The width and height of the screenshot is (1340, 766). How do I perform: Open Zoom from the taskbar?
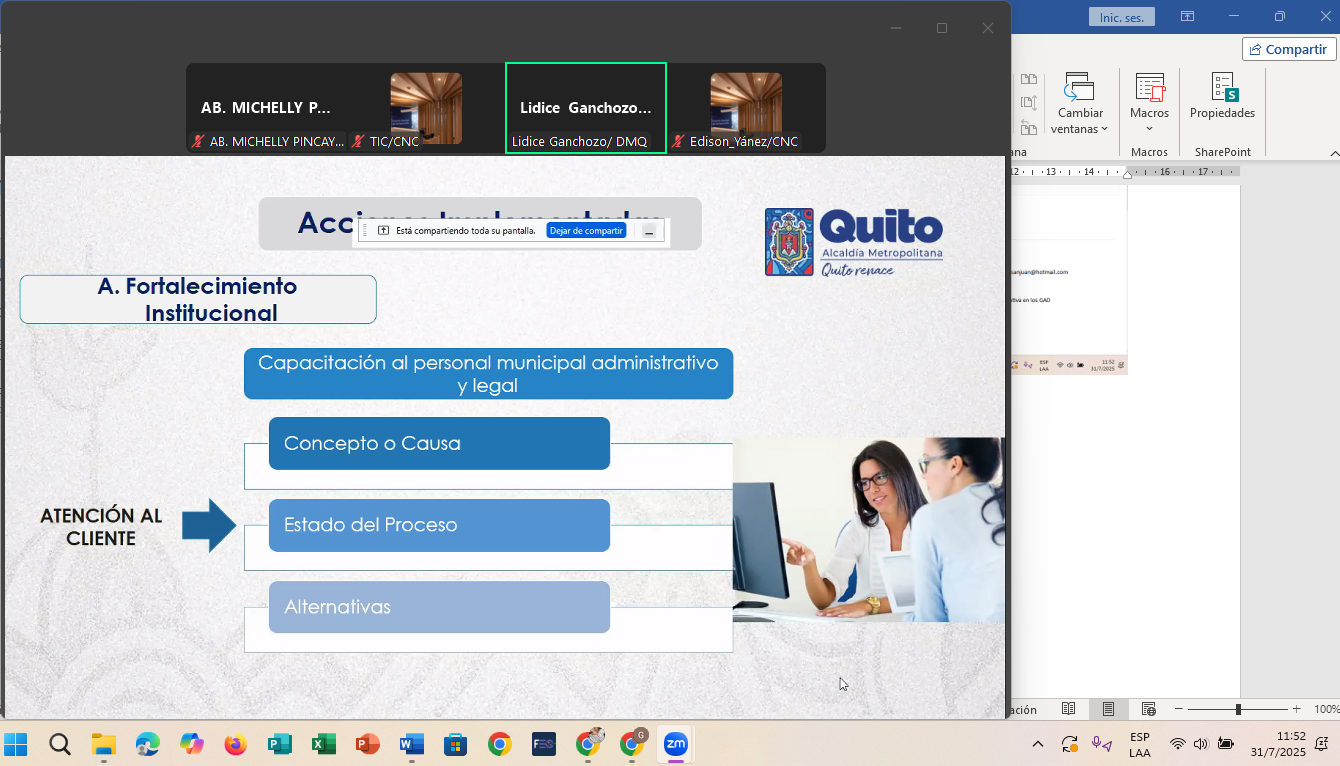tap(676, 744)
